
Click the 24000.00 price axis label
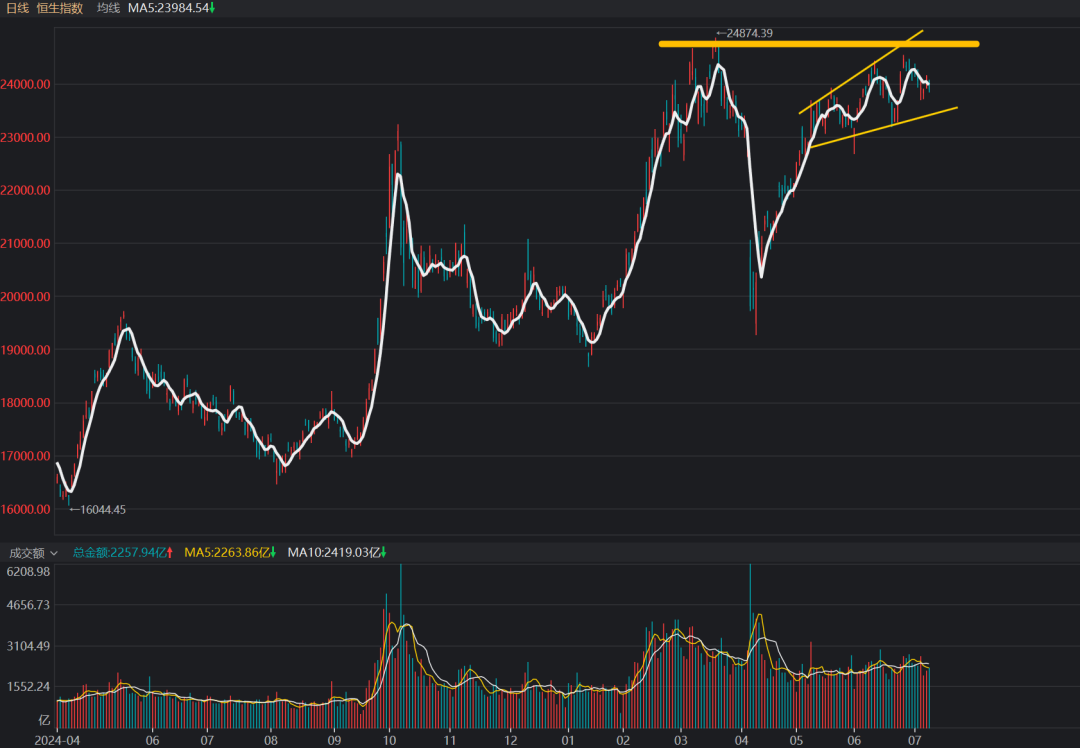point(27,84)
